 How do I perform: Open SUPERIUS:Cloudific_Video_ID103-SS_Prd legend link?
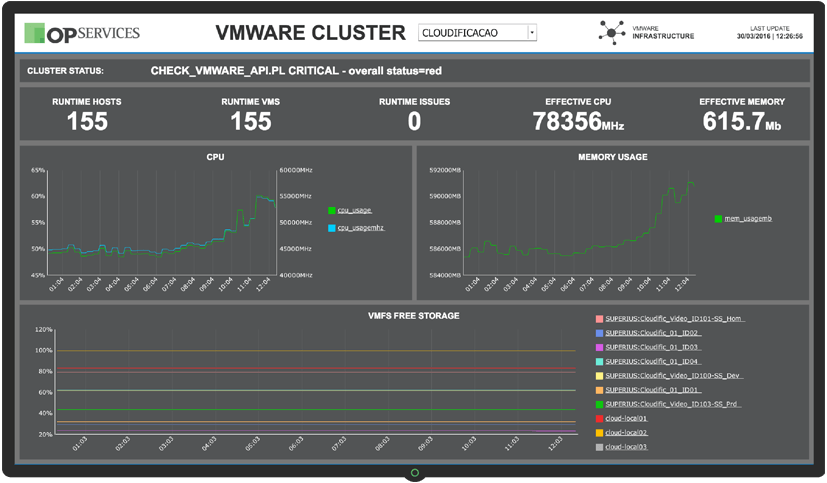point(673,404)
